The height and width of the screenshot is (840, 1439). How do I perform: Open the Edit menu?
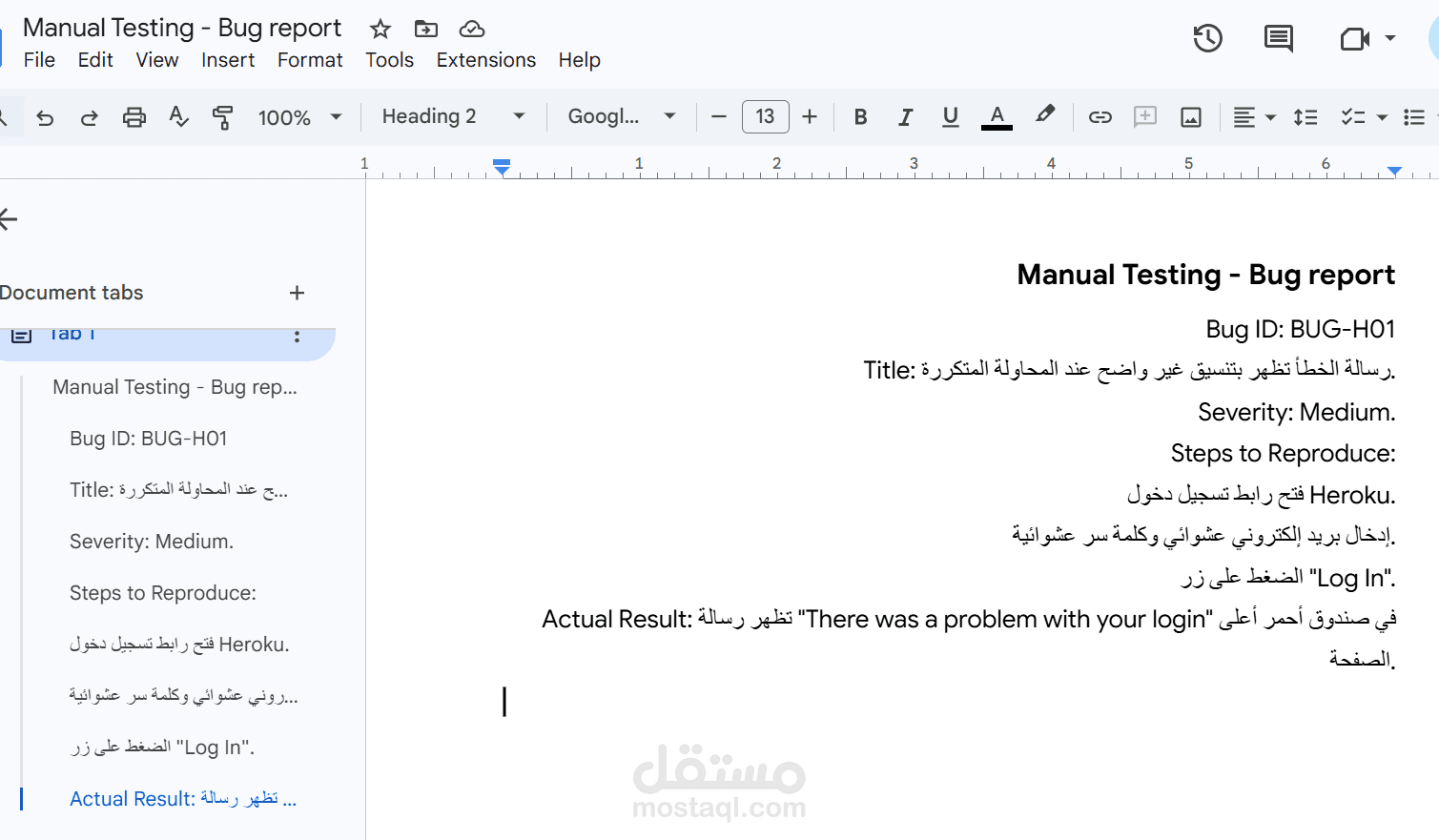click(x=95, y=60)
